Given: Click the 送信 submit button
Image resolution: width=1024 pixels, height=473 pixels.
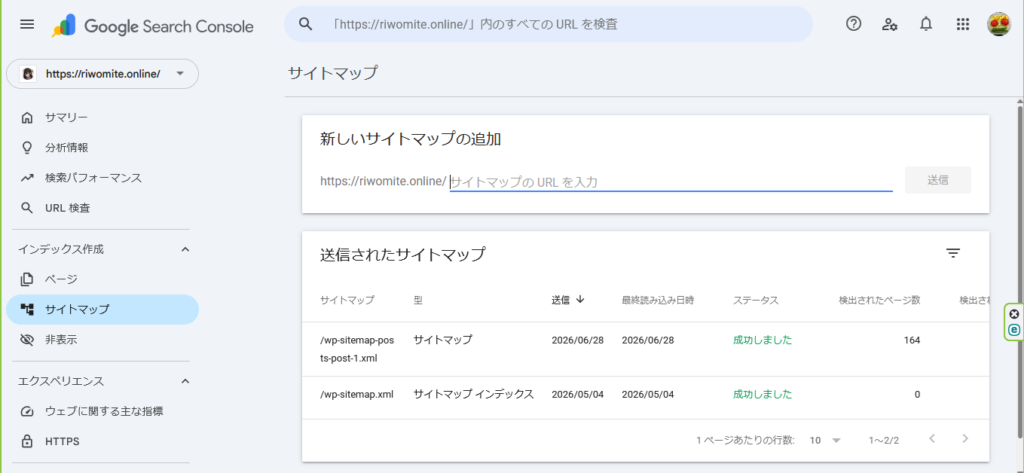Looking at the screenshot, I should pos(938,180).
